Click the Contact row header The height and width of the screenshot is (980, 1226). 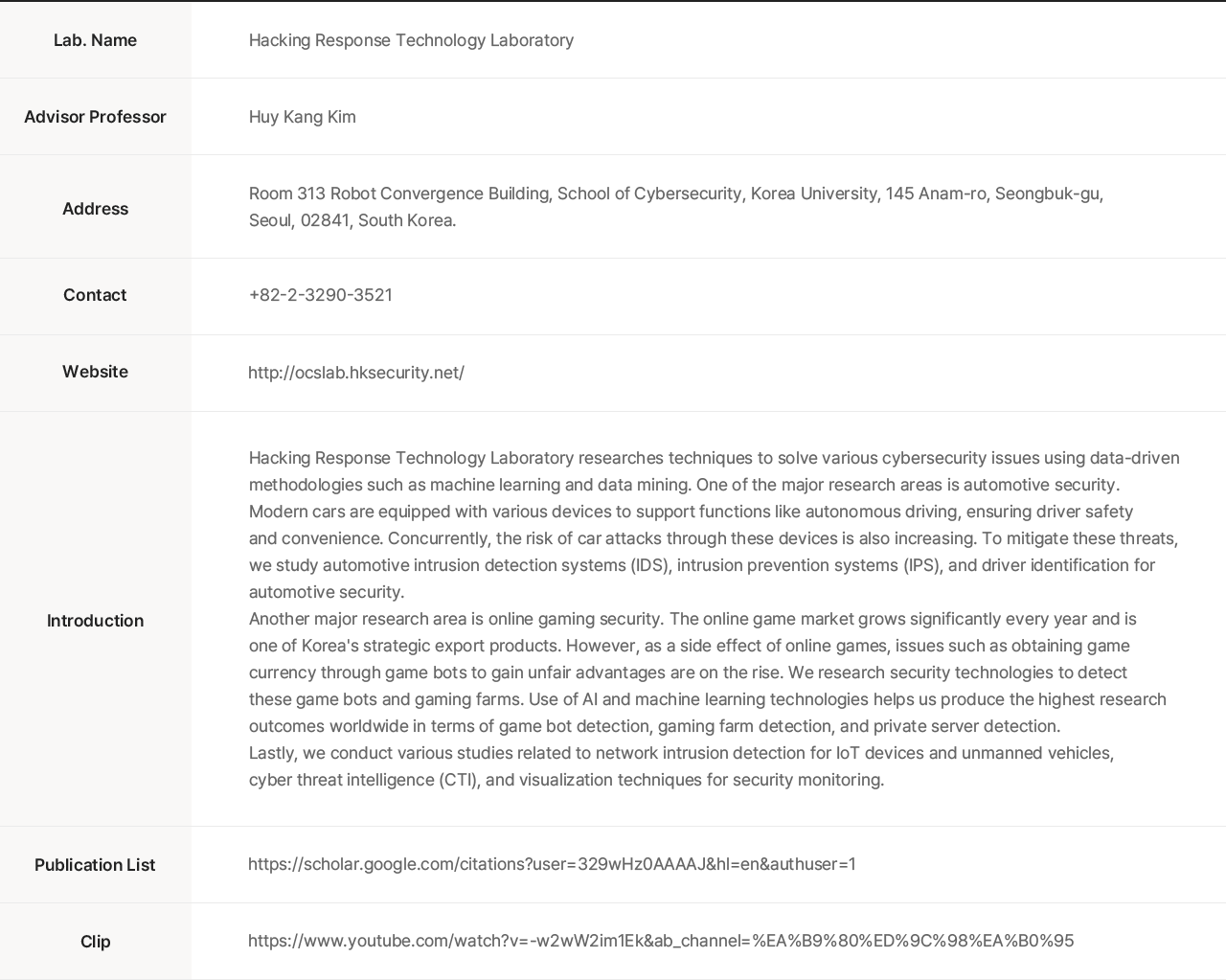tap(95, 295)
